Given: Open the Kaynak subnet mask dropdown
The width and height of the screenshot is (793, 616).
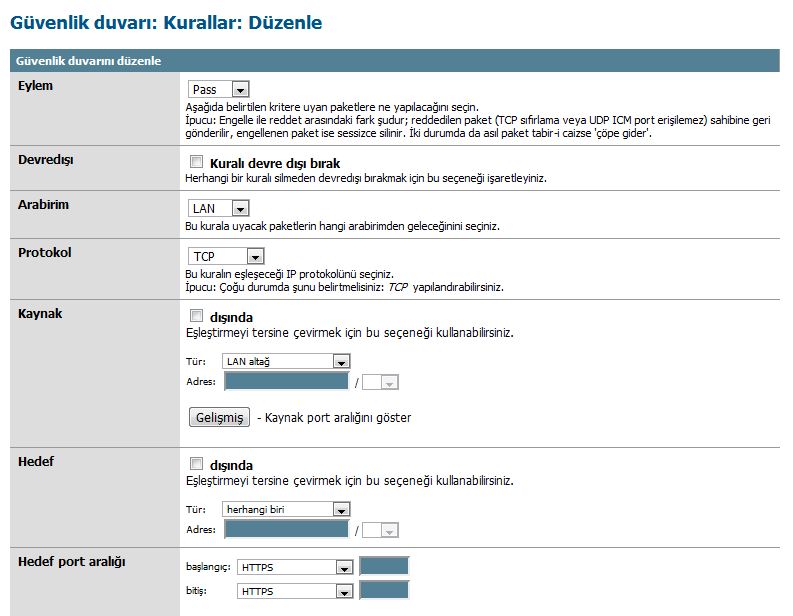Looking at the screenshot, I should 380,382.
